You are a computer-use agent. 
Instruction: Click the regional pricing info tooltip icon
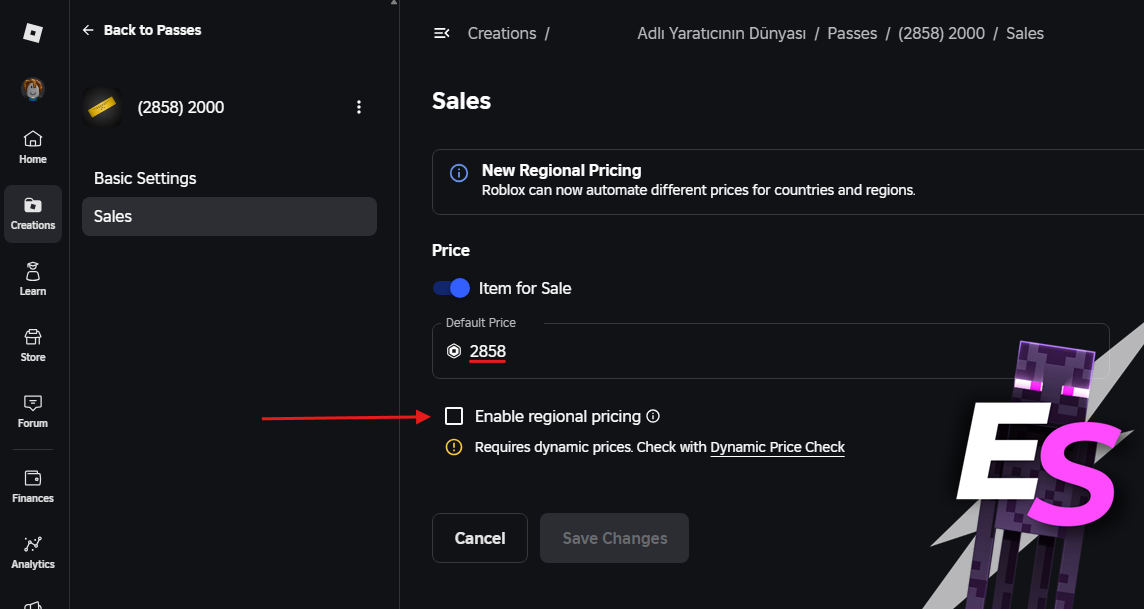coord(653,416)
